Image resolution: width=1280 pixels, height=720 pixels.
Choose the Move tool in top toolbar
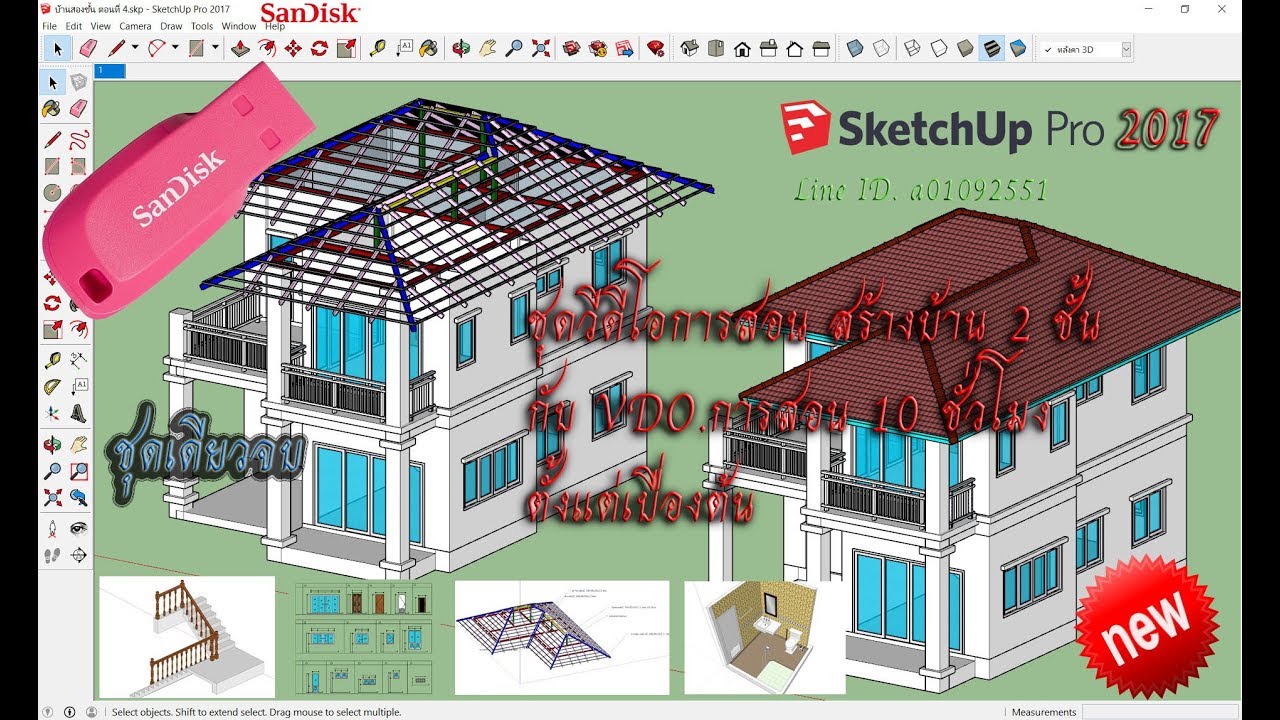coord(293,48)
